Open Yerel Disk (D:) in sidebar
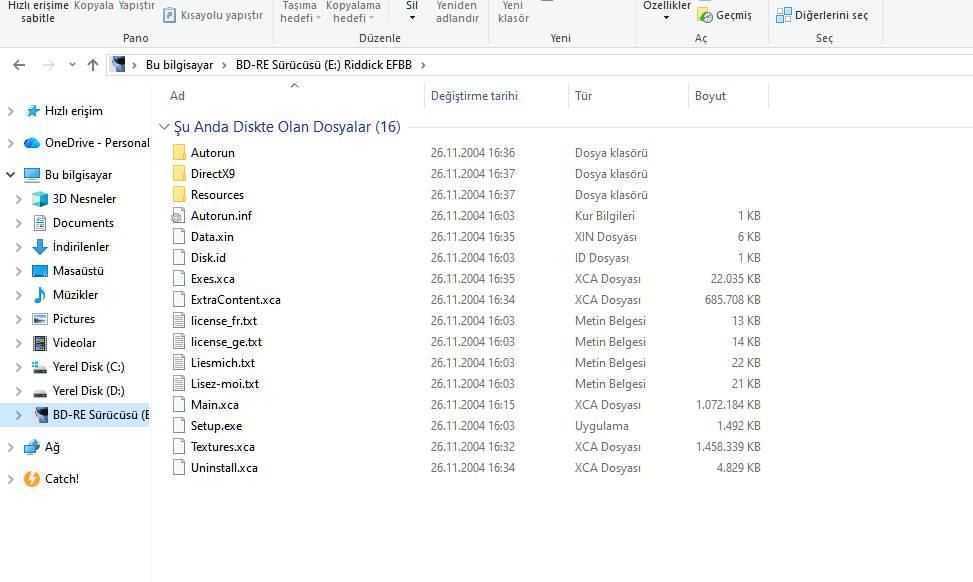The image size is (973, 582). tap(88, 391)
